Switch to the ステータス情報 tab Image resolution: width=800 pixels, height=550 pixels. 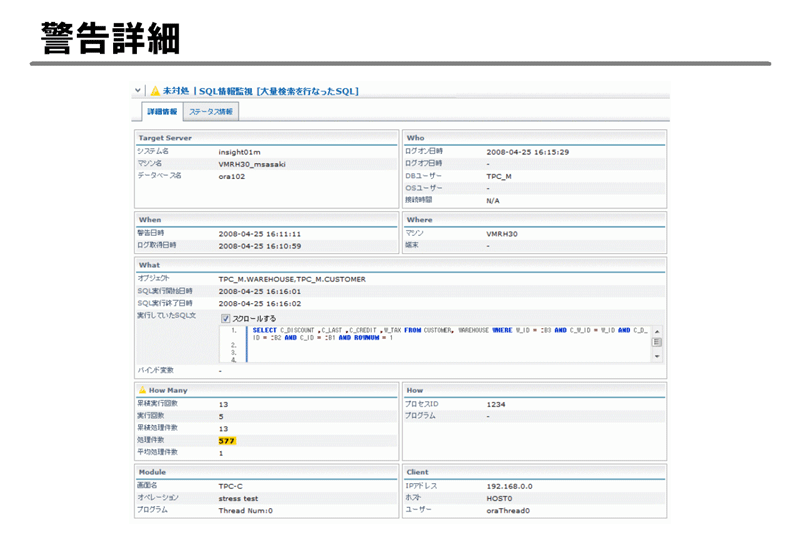click(211, 112)
